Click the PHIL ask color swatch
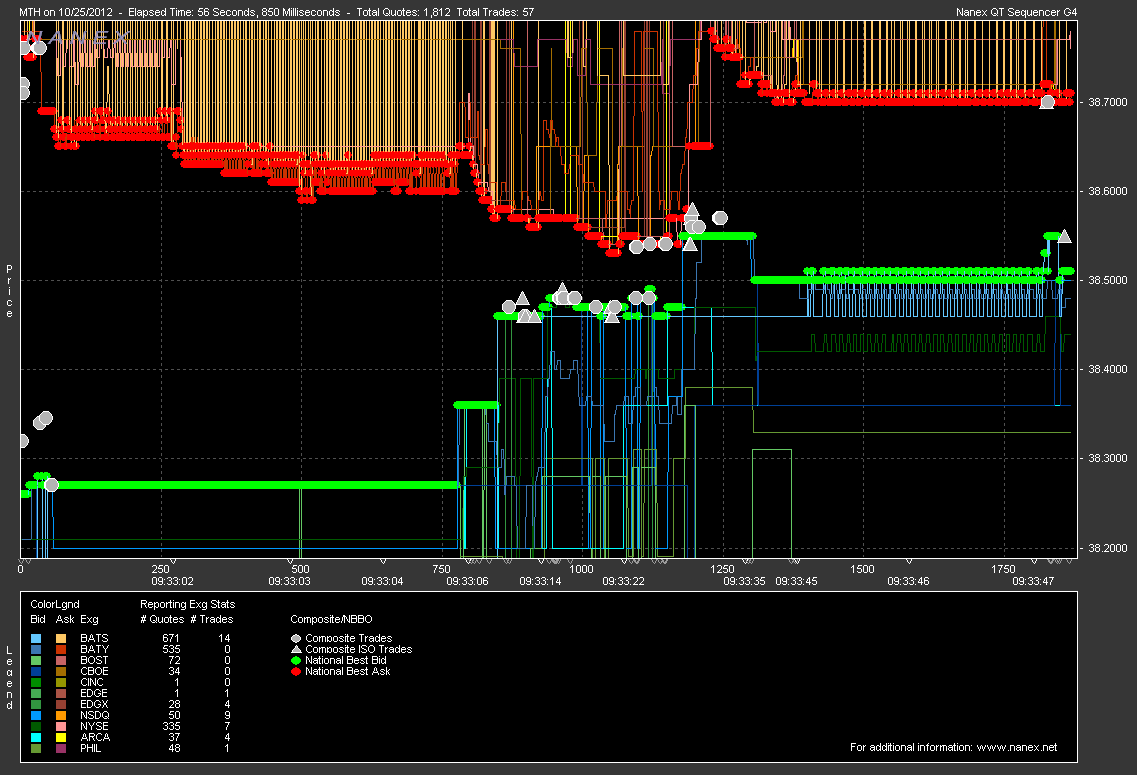This screenshot has height=775, width=1137. tap(61, 748)
